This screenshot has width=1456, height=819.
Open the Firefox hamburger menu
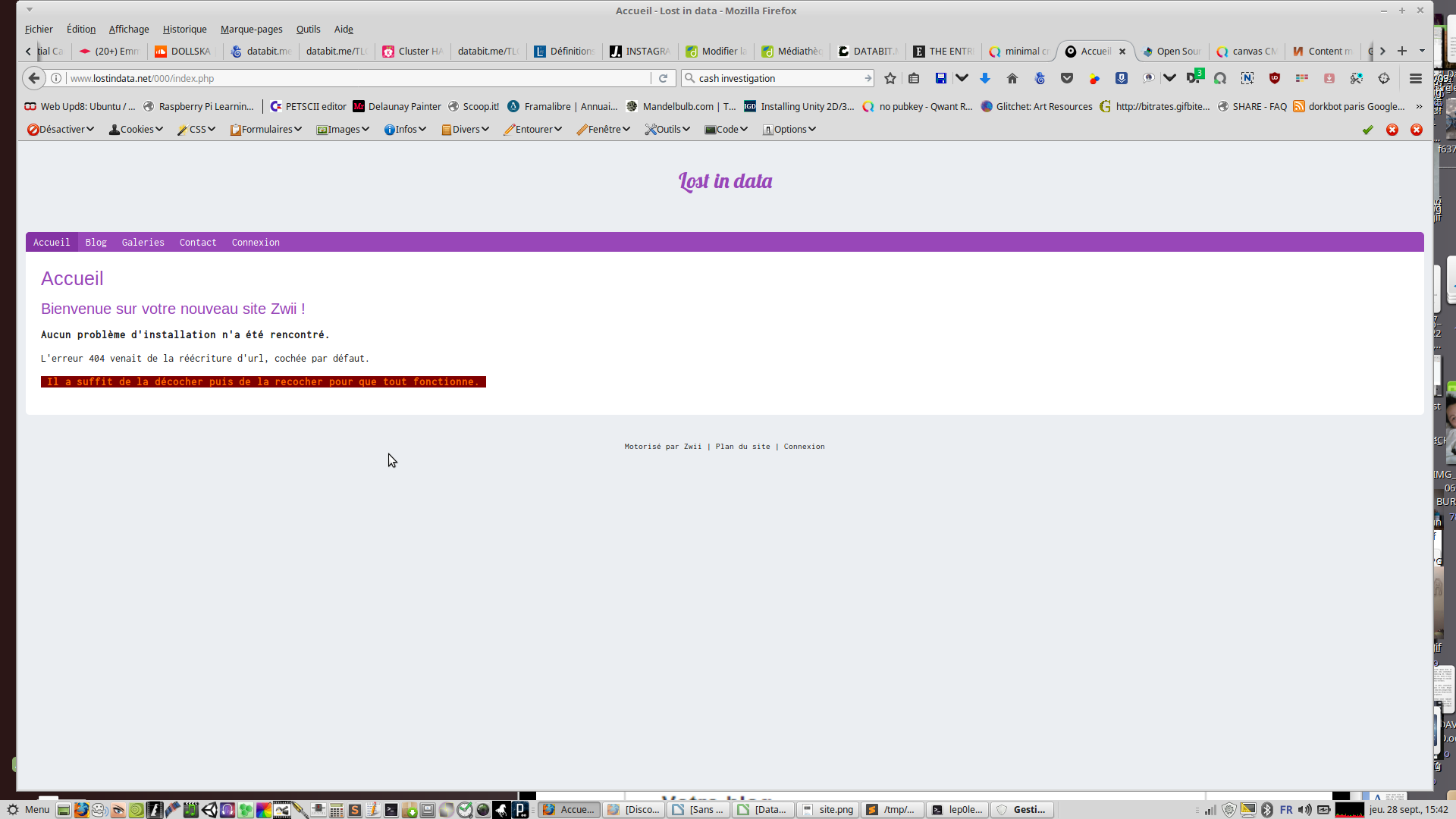[x=1415, y=78]
